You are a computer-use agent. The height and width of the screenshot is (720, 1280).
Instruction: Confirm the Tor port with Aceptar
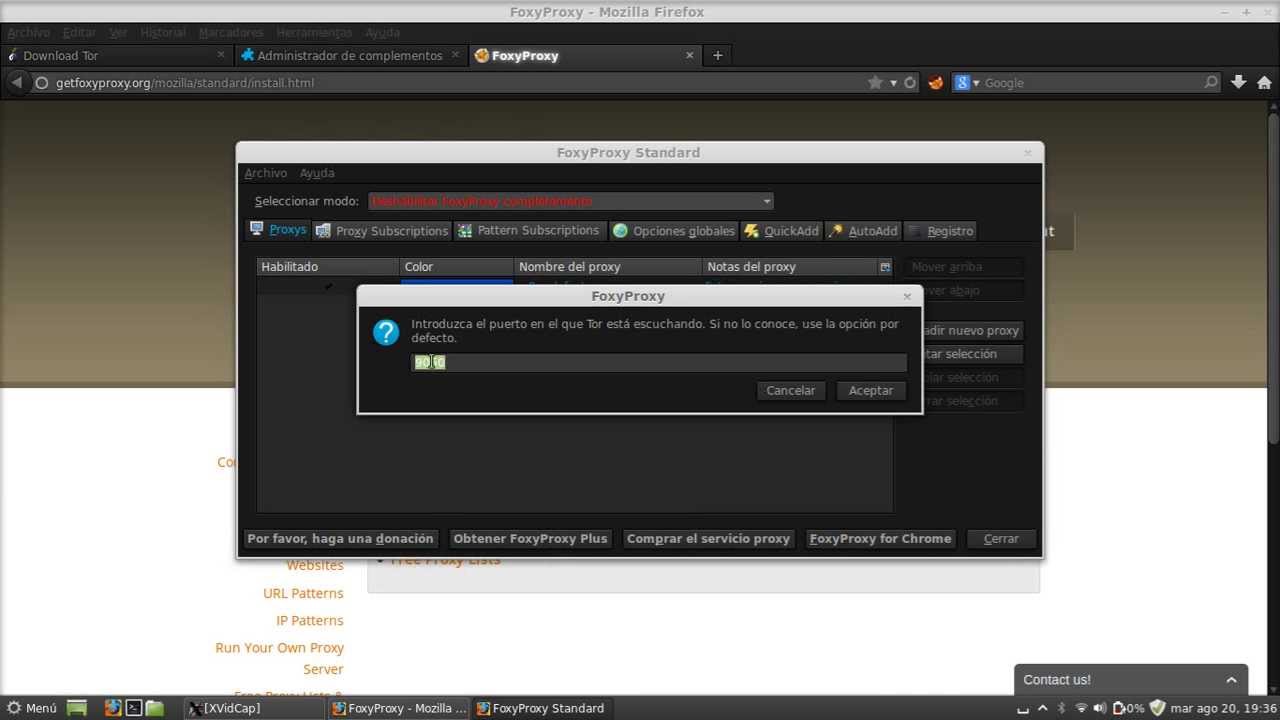click(871, 390)
